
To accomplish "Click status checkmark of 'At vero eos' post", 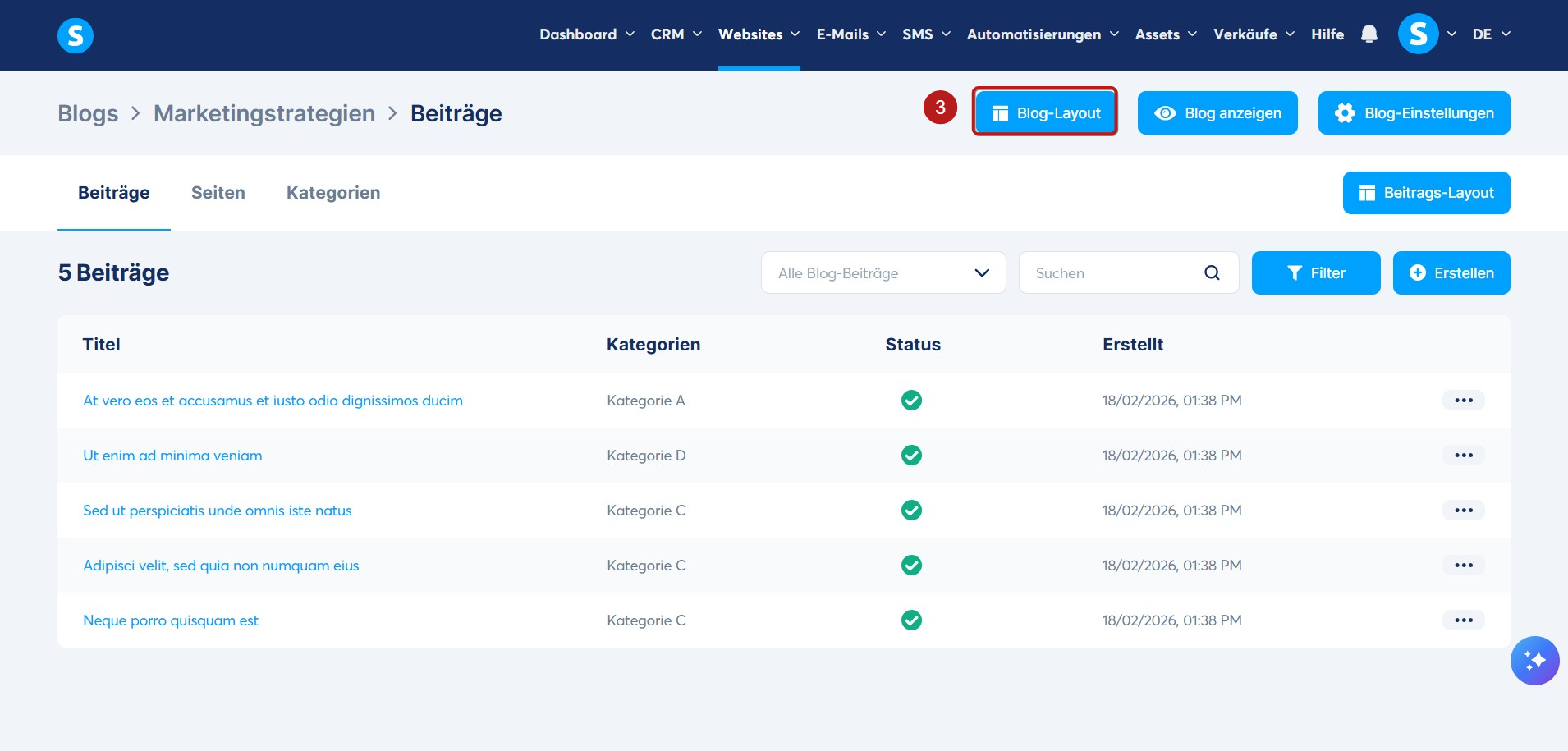I will [x=911, y=401].
